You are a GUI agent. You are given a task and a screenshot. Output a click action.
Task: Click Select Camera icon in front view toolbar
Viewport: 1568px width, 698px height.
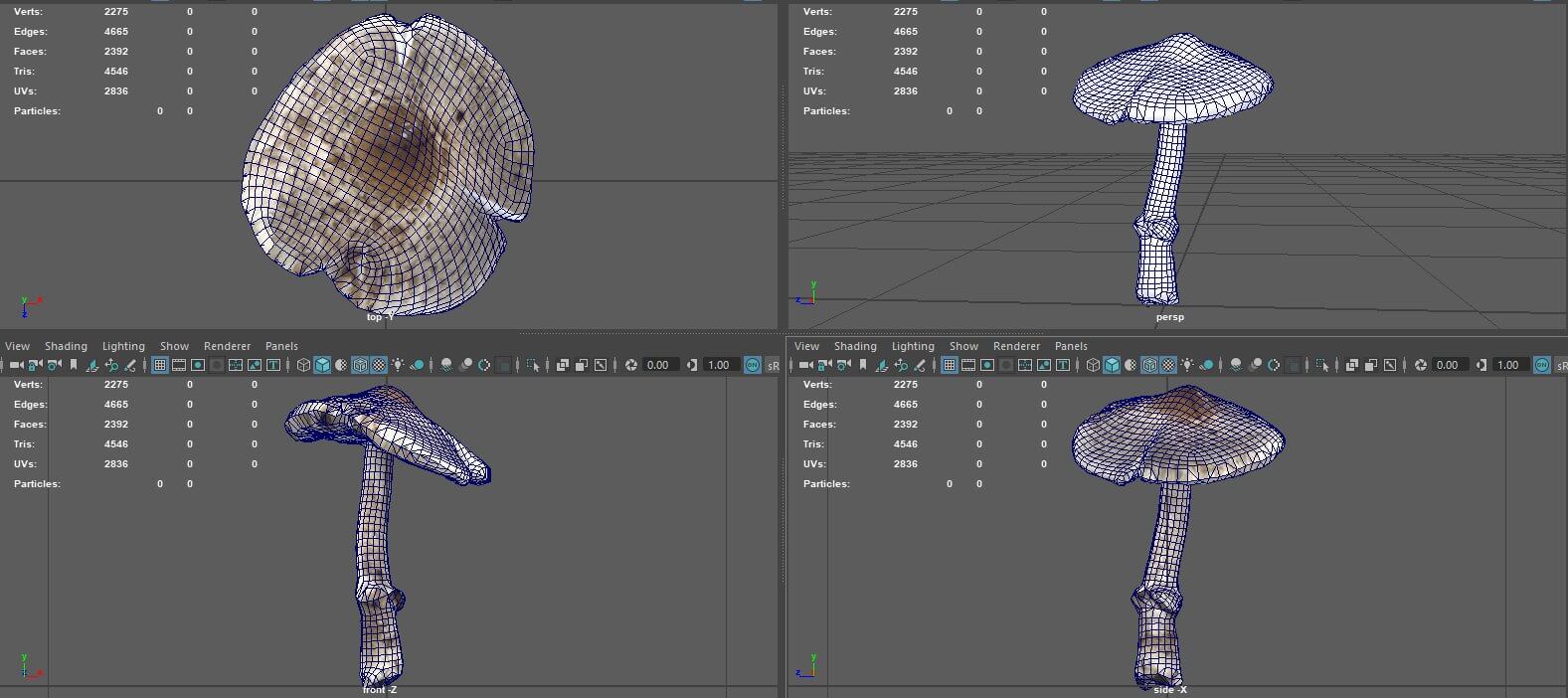[16, 365]
